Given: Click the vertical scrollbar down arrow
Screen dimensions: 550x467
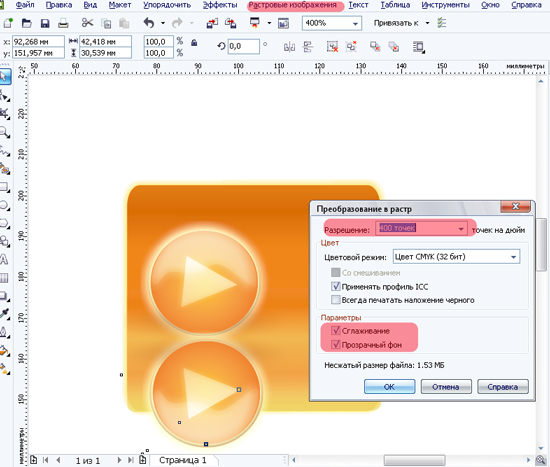Looking at the screenshot, I should (541, 448).
